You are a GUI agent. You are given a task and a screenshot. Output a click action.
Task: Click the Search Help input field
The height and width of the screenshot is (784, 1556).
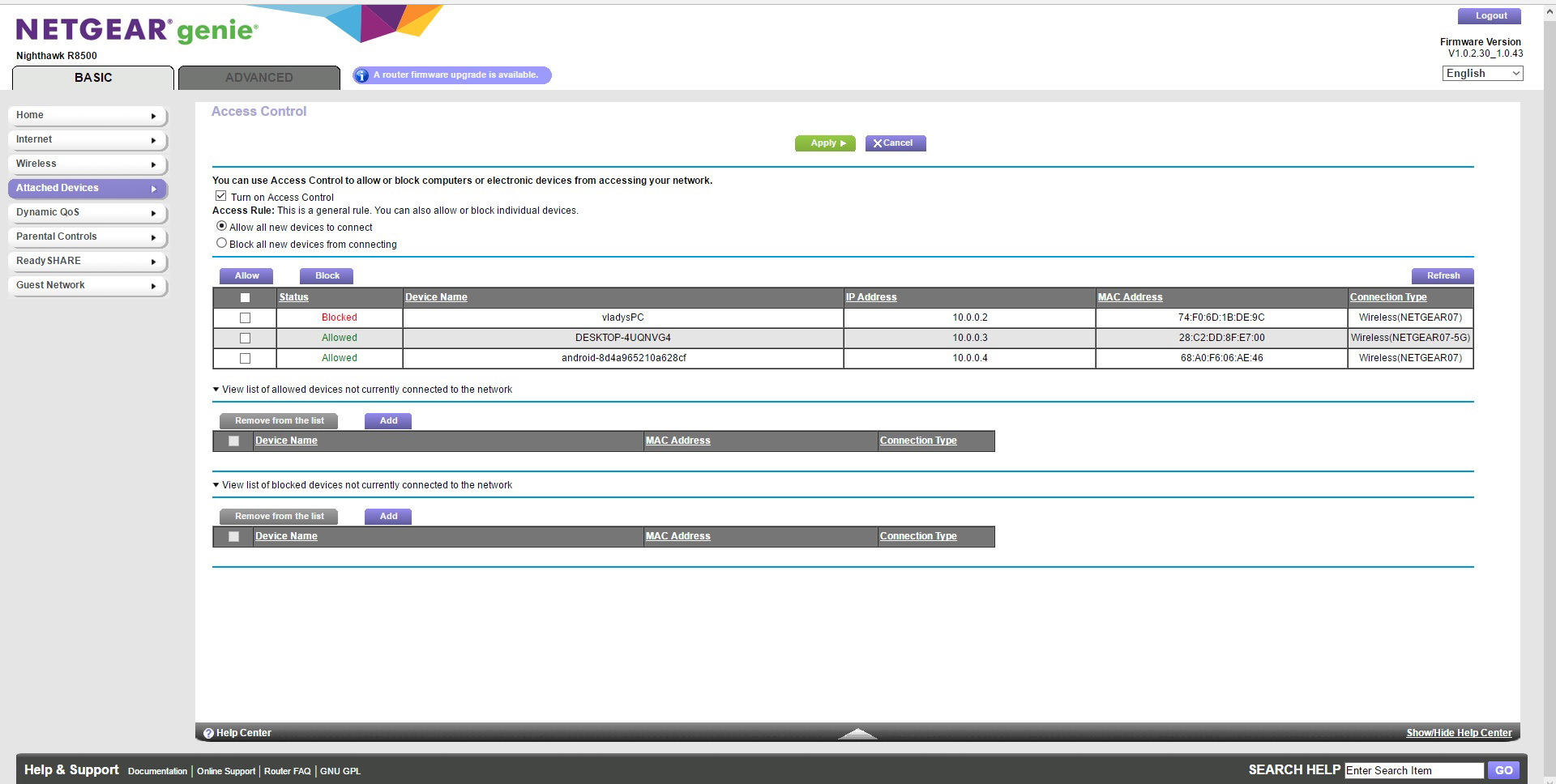(x=1413, y=770)
